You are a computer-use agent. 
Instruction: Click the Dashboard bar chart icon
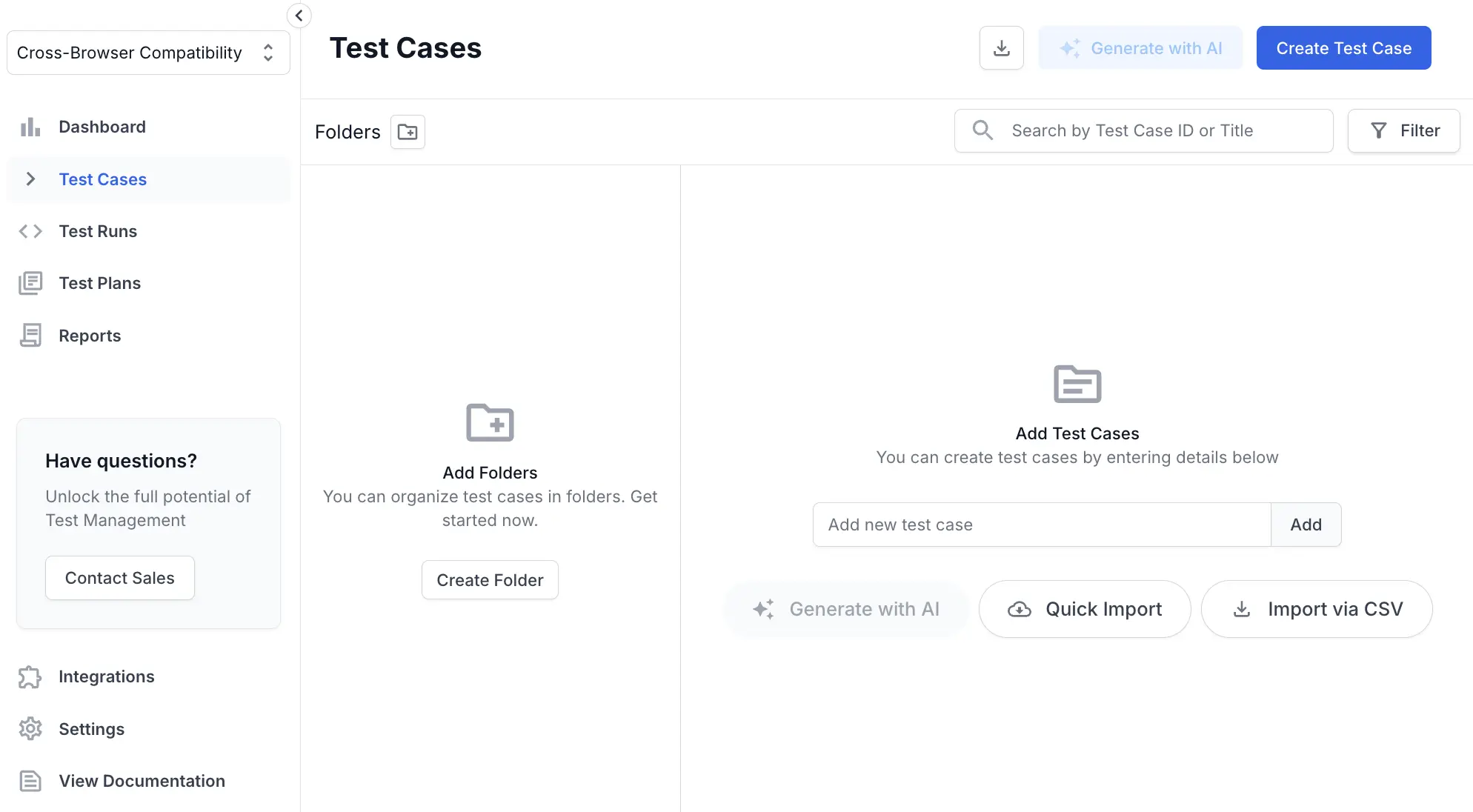click(30, 127)
